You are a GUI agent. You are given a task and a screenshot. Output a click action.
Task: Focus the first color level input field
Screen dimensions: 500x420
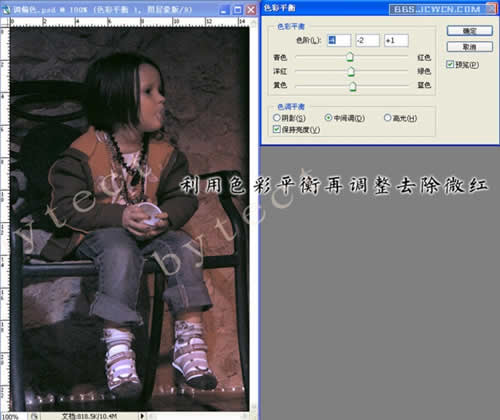339,40
